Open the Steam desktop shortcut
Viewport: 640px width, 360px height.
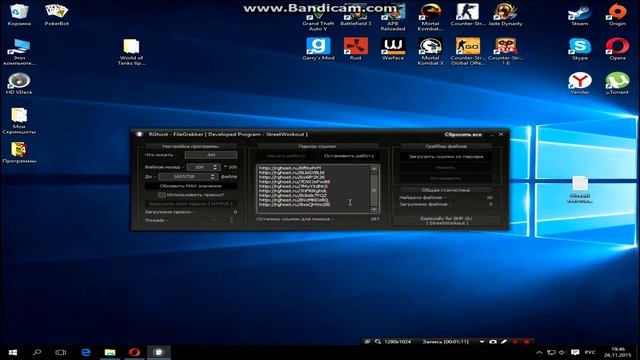coord(580,15)
